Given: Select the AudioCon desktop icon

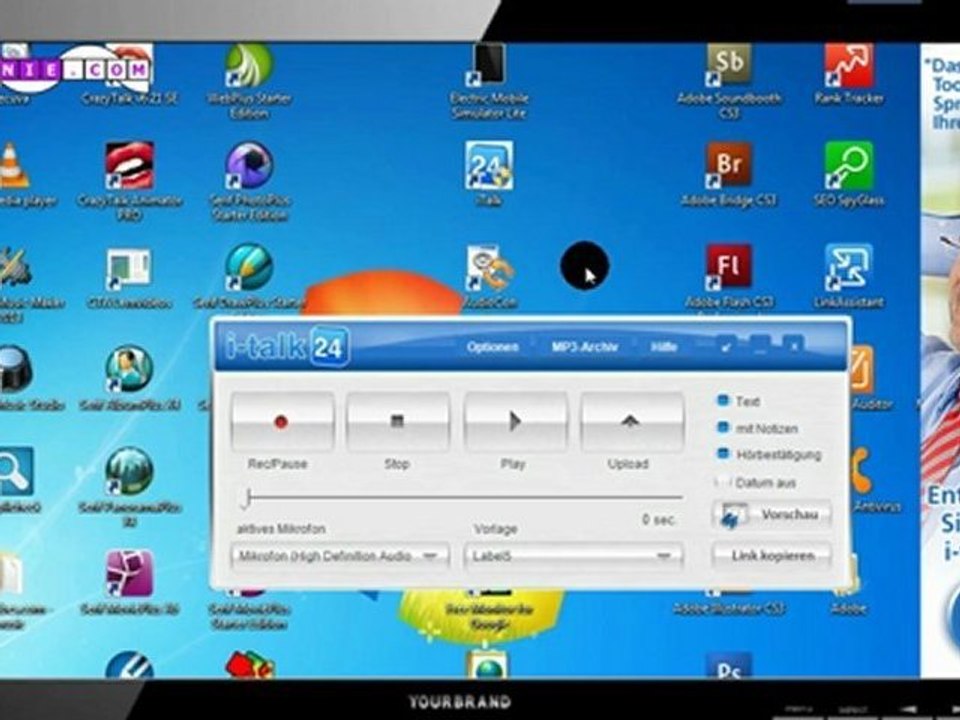Looking at the screenshot, I should (490, 277).
